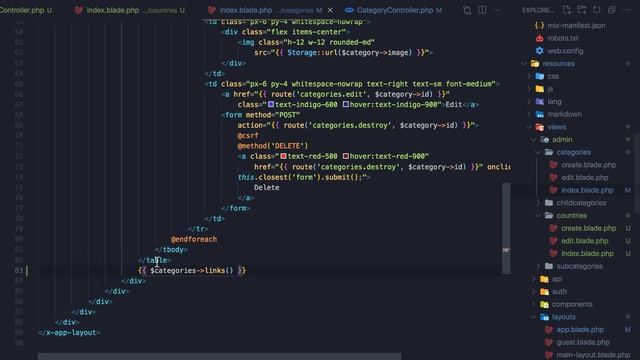The width and height of the screenshot is (640, 360).
Task: Collapse the resources folder
Action: click(x=558, y=63)
